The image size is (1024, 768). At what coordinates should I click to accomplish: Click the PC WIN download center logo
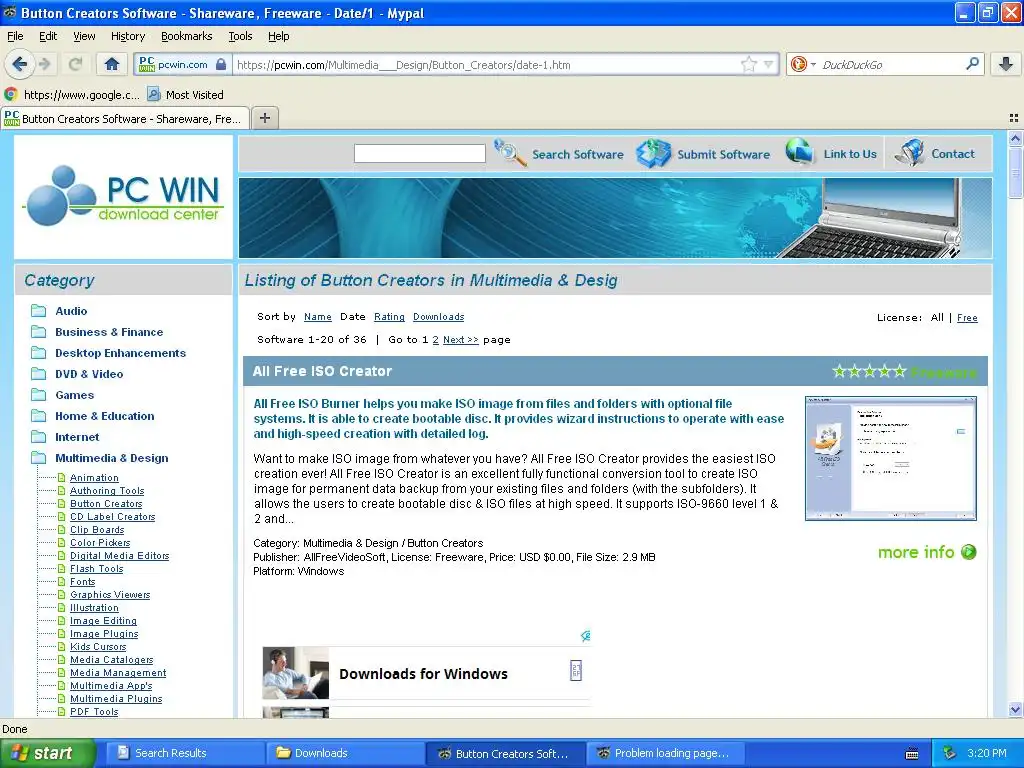click(x=124, y=196)
